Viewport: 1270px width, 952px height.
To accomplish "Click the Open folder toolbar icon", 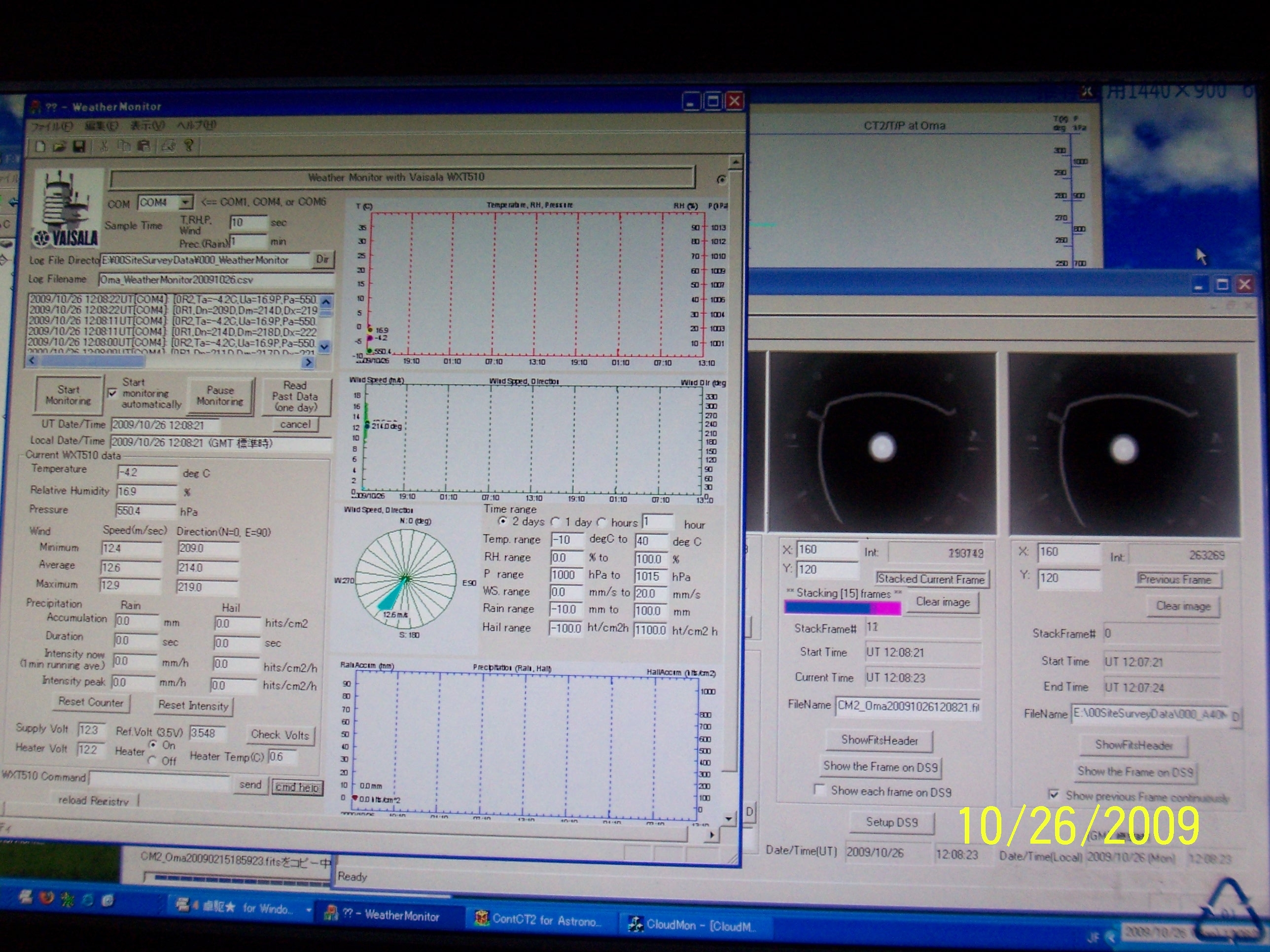I will pos(59,146).
